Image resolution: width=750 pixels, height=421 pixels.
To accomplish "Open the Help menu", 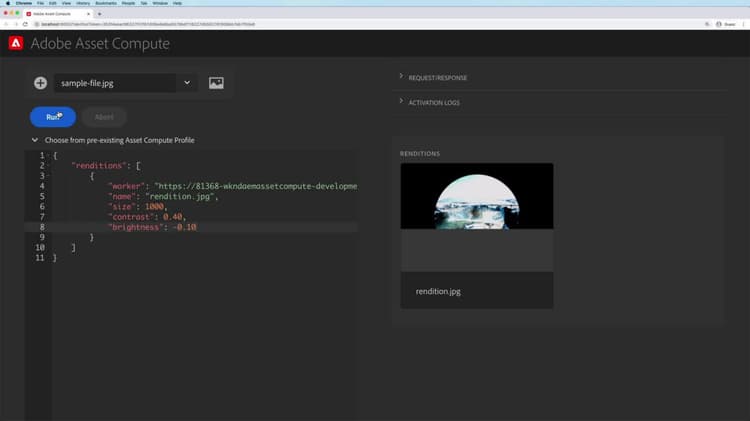I will click(177, 3).
